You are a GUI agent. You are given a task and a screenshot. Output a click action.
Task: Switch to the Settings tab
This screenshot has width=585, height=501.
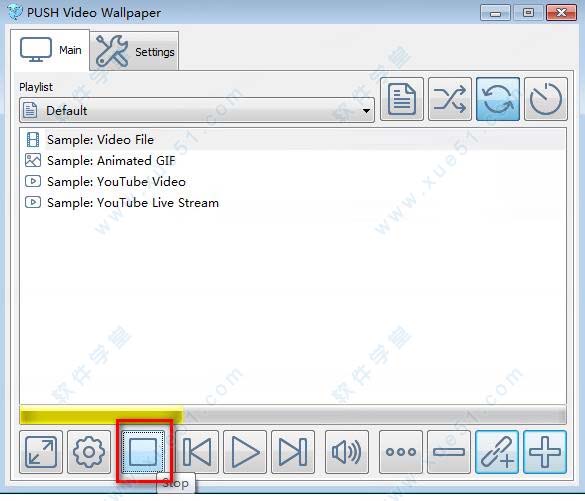134,51
